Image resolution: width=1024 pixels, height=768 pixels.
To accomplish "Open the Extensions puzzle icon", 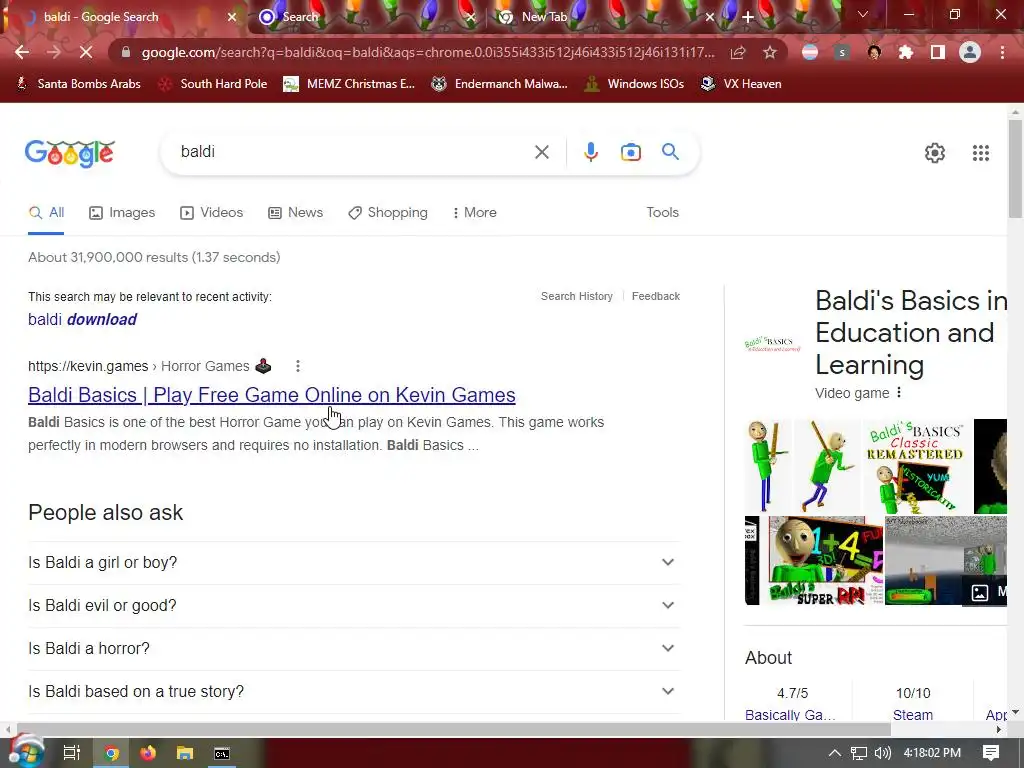I will (906, 52).
